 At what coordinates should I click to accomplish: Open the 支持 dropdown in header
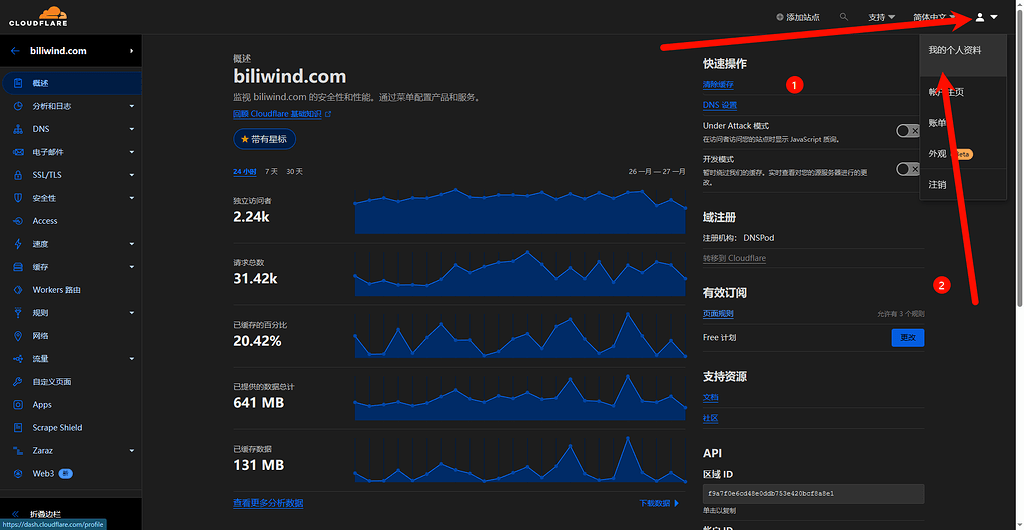[881, 17]
